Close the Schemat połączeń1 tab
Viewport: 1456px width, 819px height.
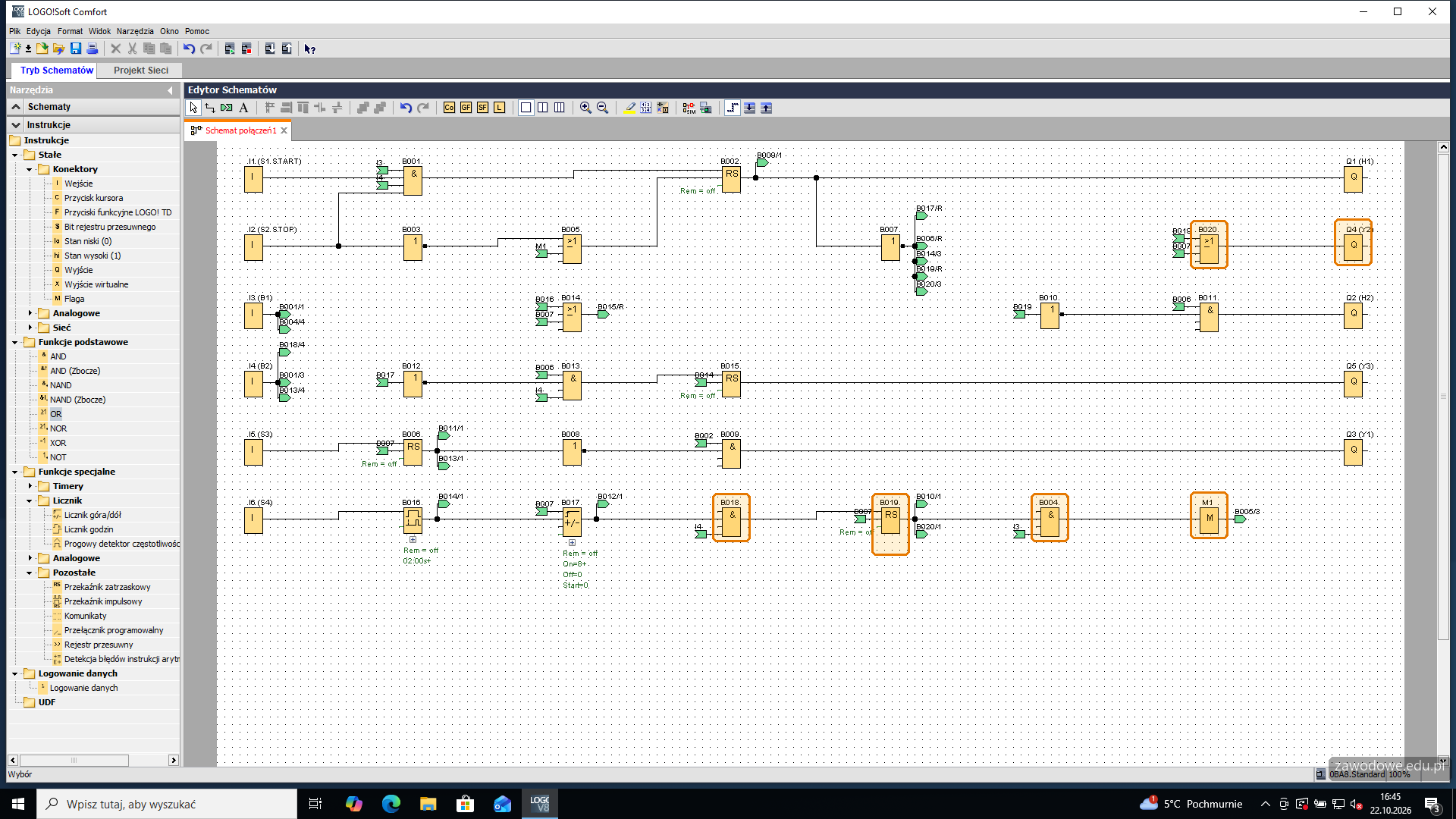(284, 130)
